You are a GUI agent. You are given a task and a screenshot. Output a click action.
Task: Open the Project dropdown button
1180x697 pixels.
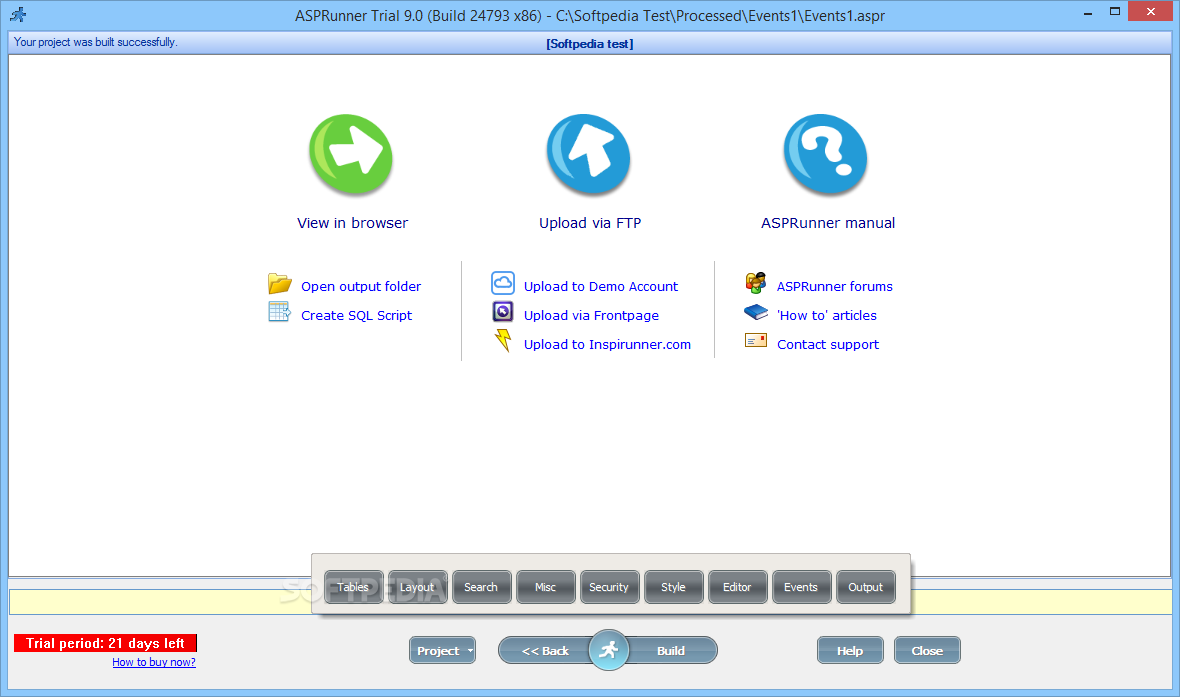click(x=442, y=650)
